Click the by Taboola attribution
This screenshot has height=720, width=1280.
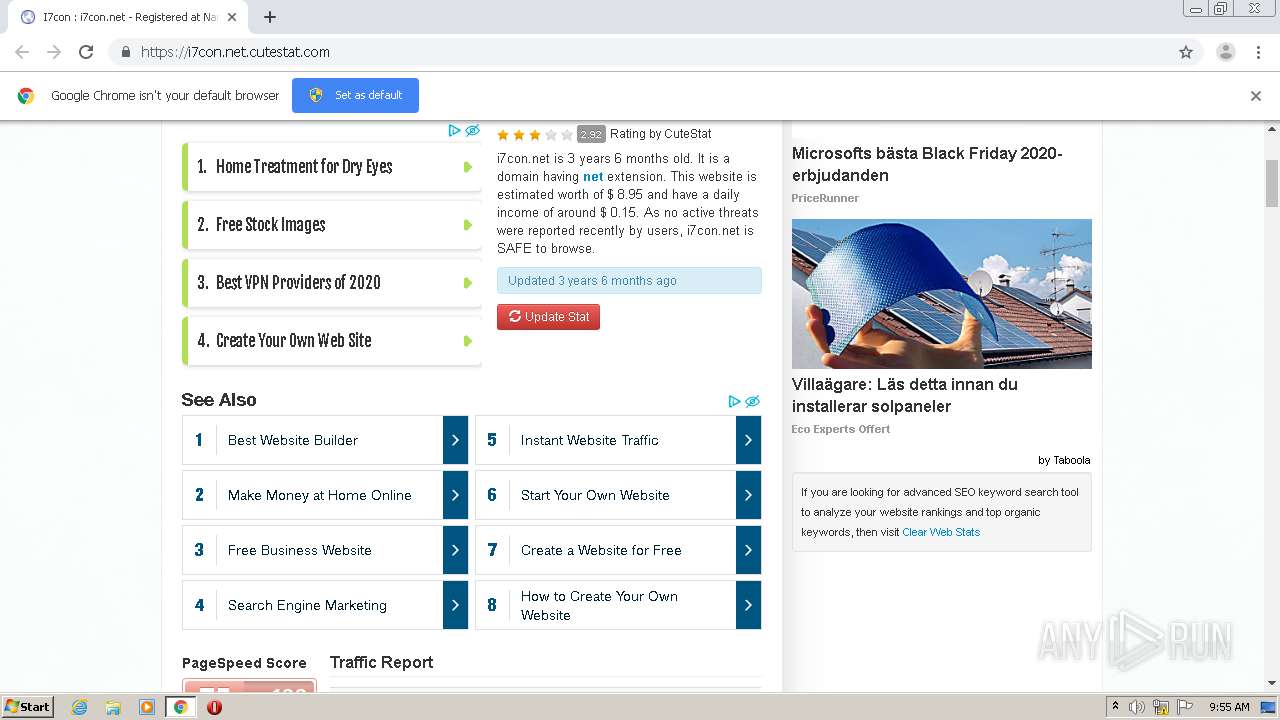tap(1064, 460)
